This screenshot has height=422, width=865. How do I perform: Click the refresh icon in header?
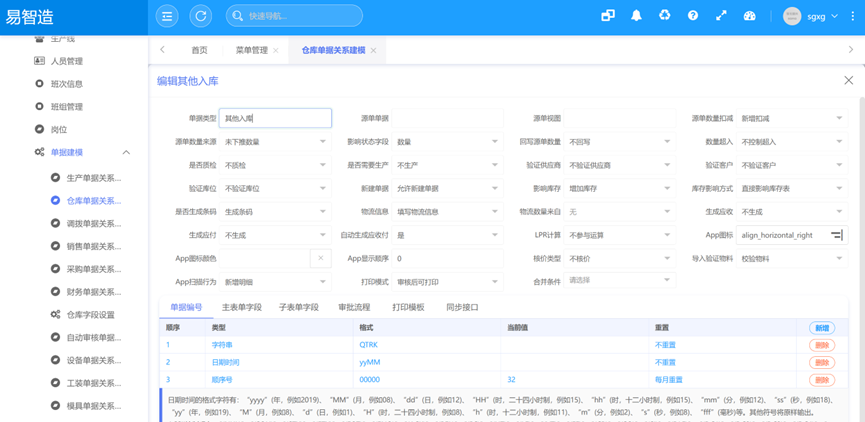tap(201, 15)
